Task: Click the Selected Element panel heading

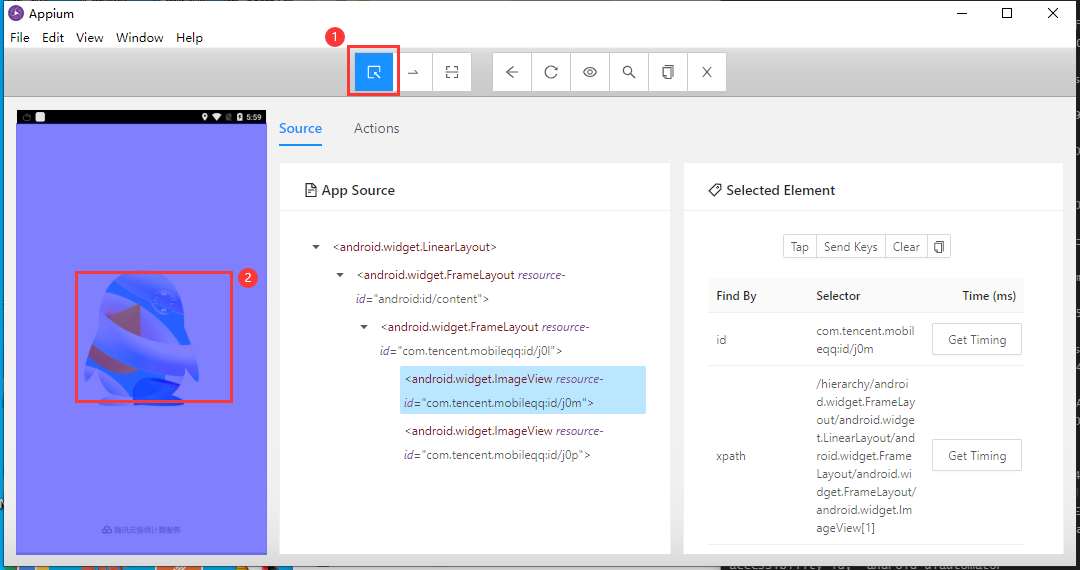Action: click(x=772, y=191)
